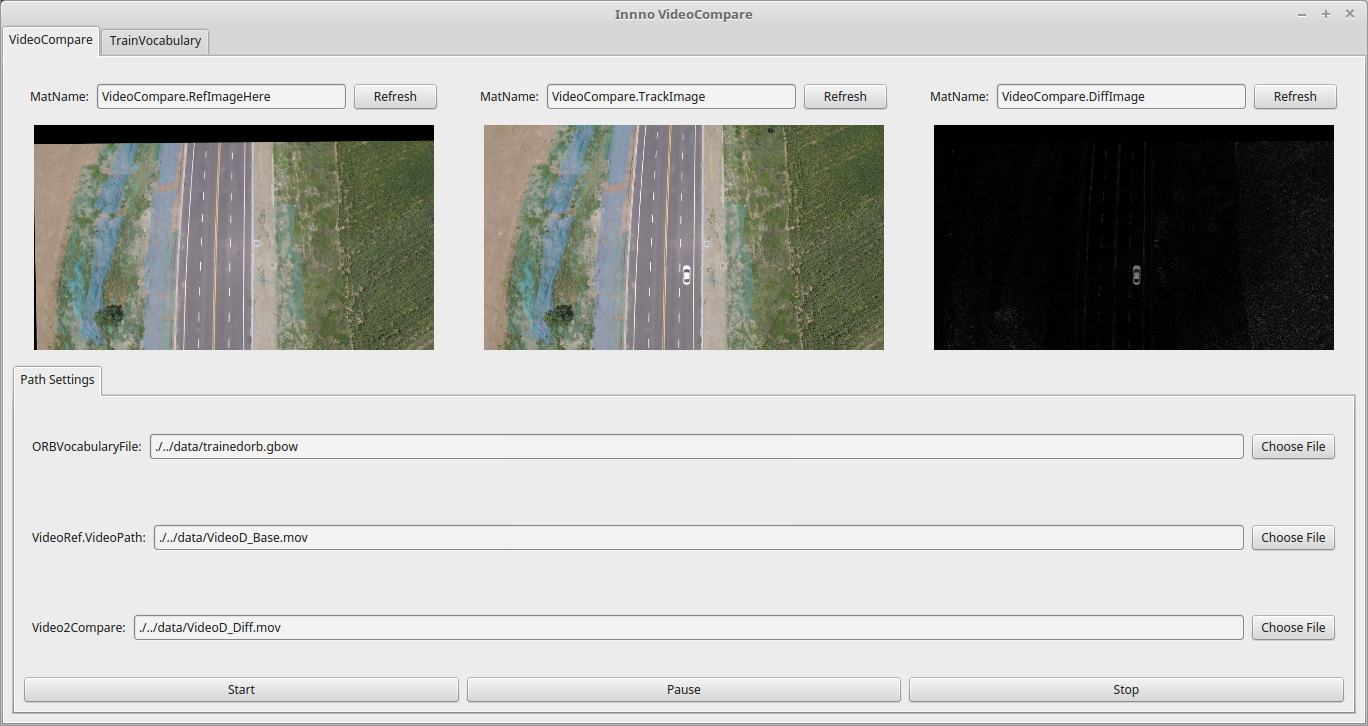Click the Innno VideoCompare window title
This screenshot has width=1368, height=726.
[x=684, y=14]
